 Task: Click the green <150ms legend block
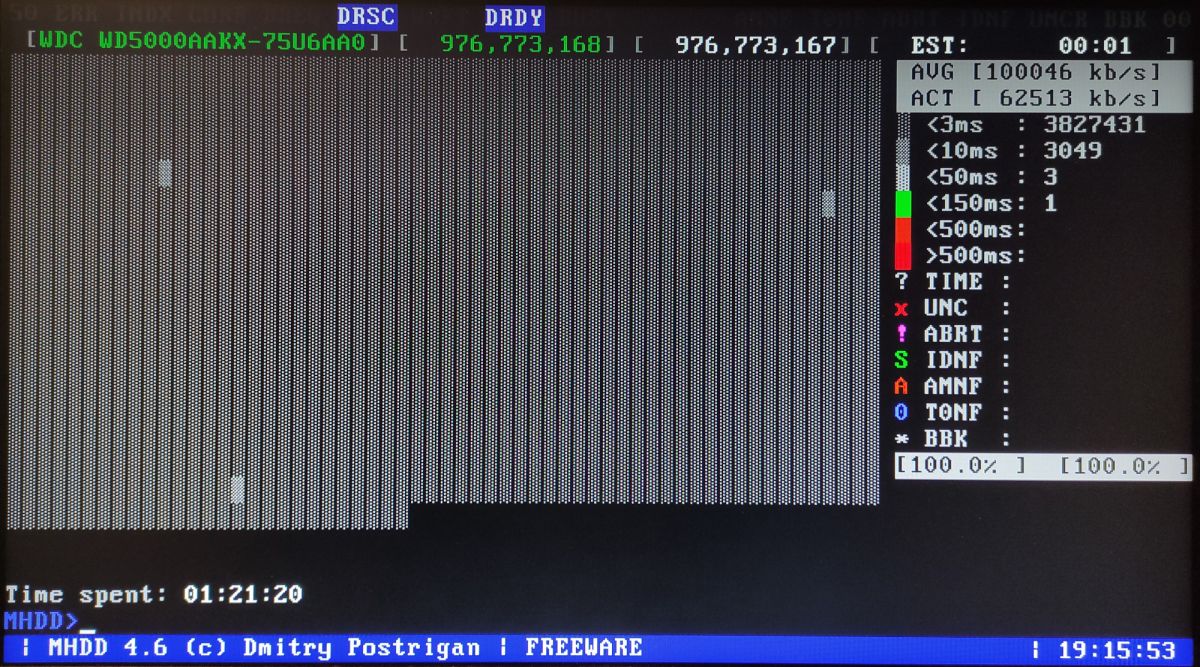903,204
